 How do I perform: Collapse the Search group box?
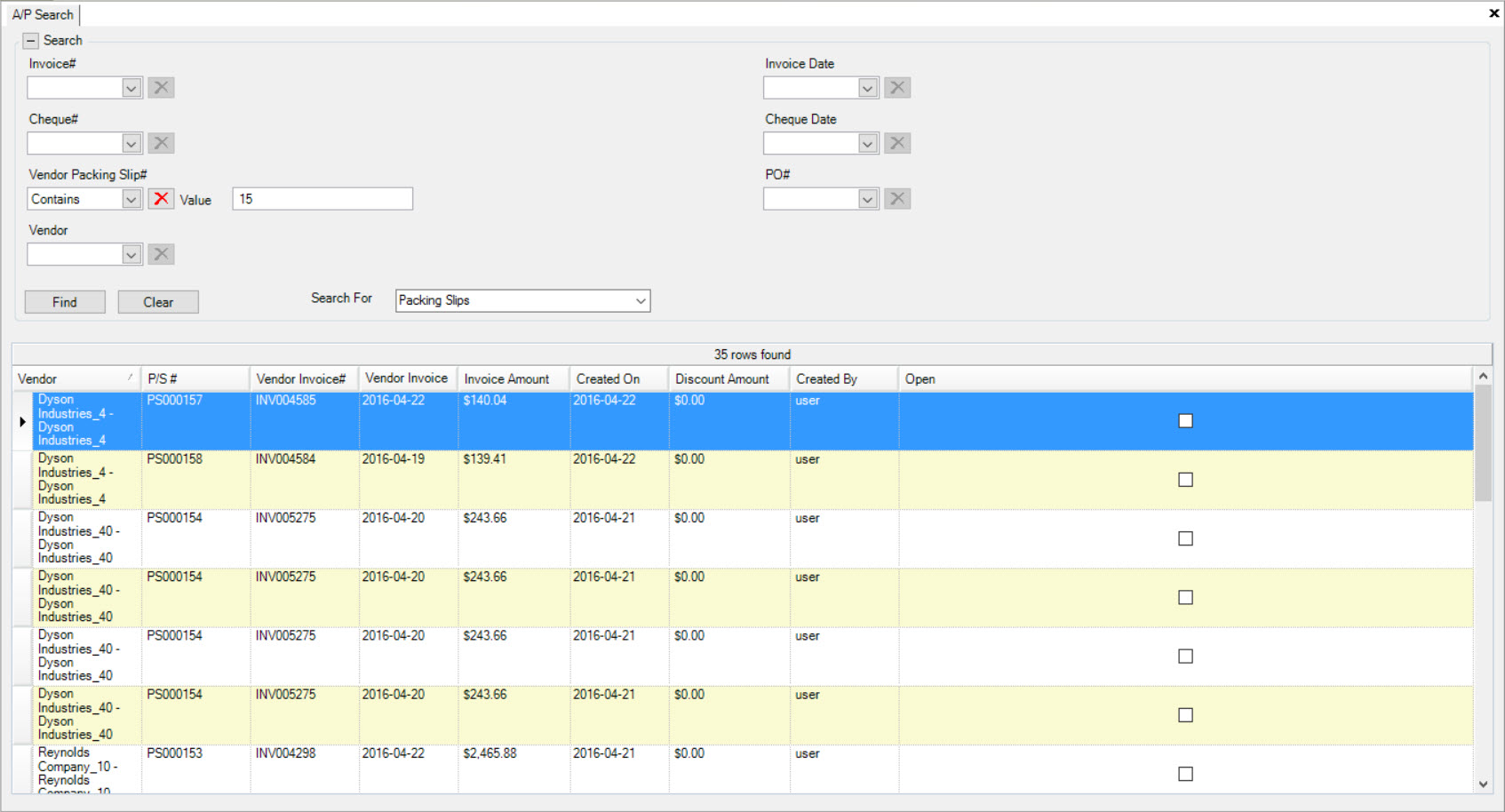coord(31,41)
